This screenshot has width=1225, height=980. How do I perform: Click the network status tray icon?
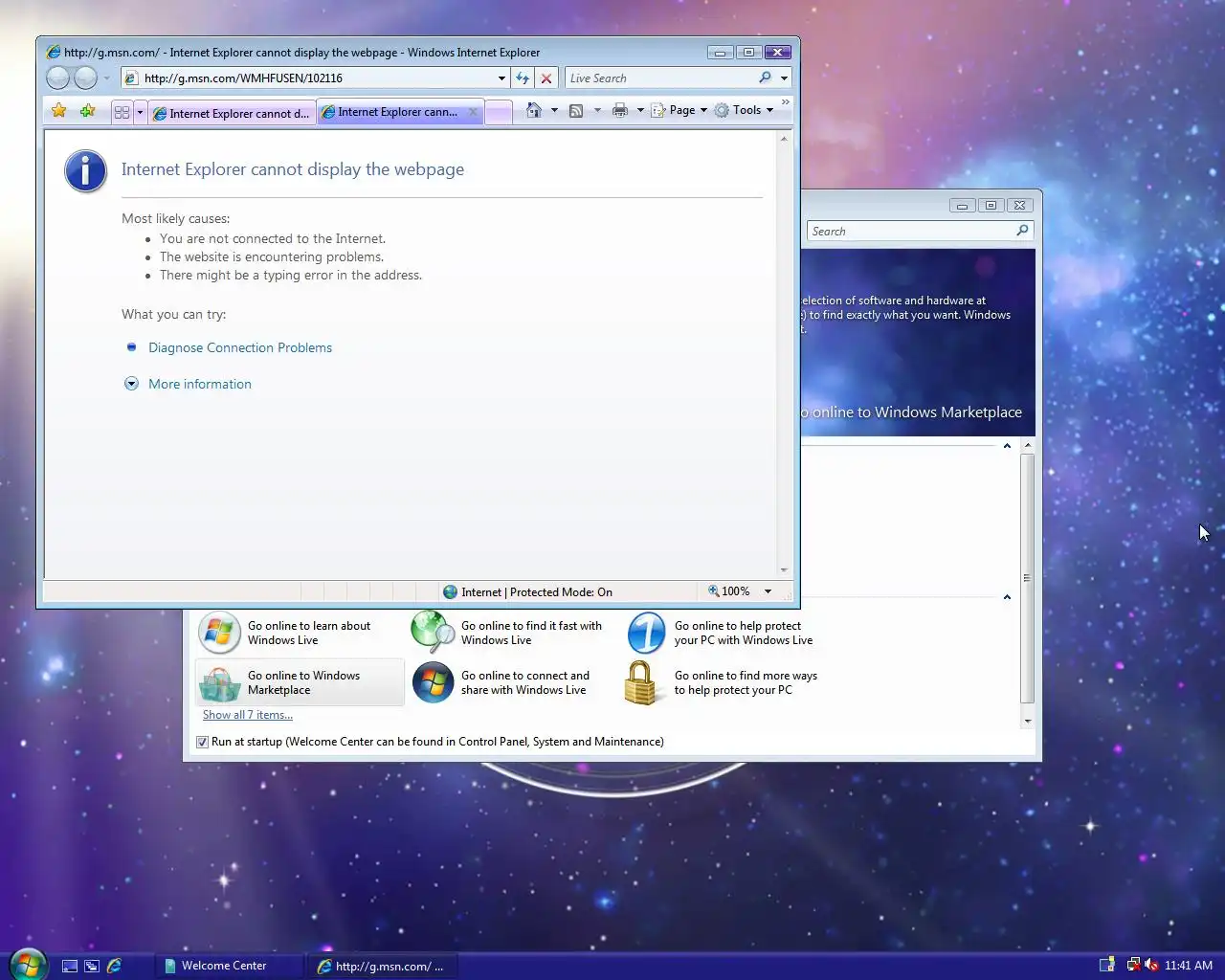tap(1133, 965)
